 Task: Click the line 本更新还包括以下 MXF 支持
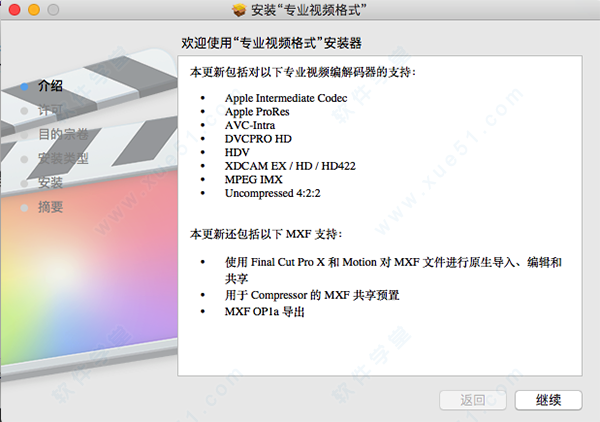(266, 234)
